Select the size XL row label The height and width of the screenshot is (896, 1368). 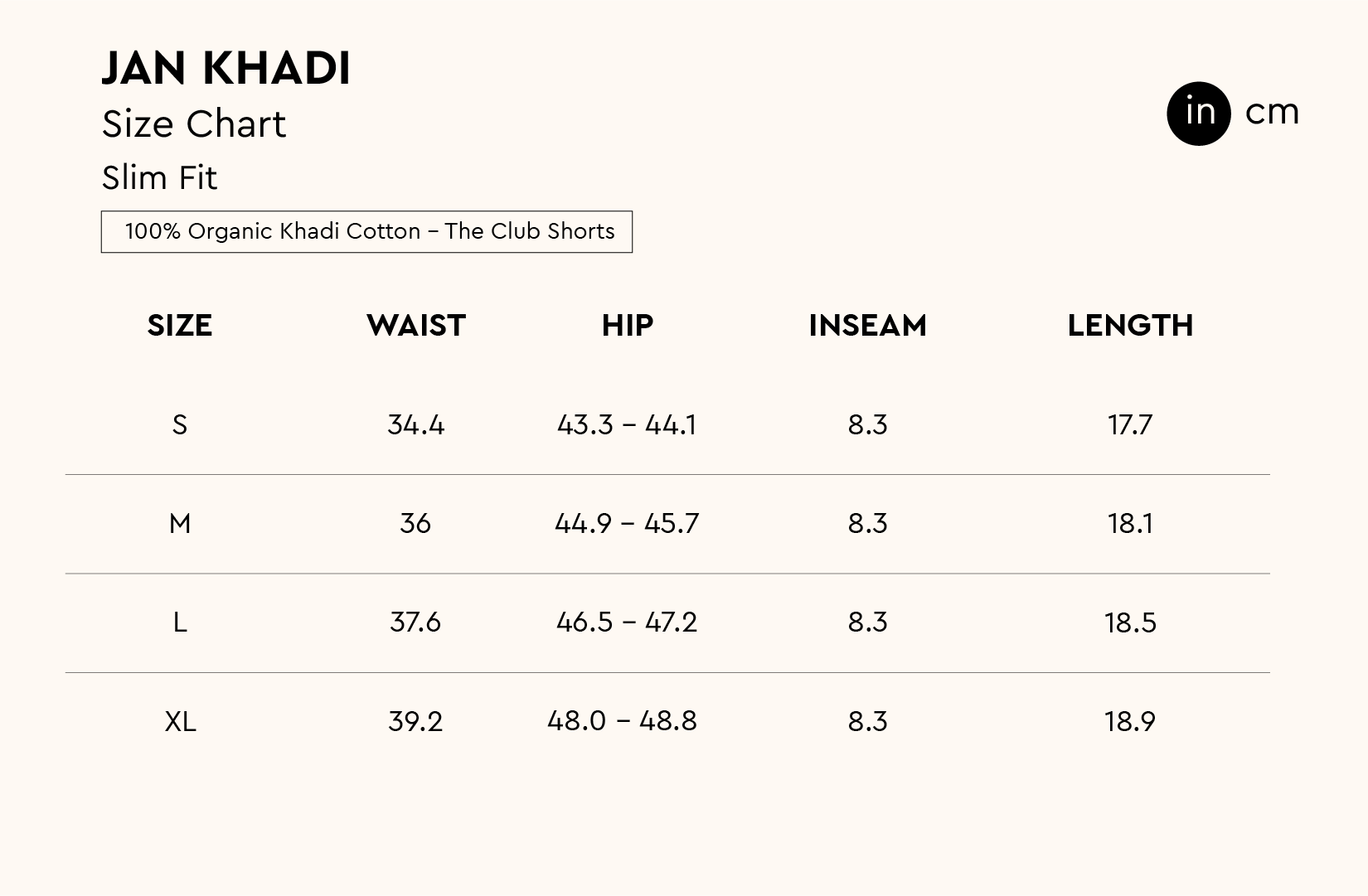click(181, 722)
